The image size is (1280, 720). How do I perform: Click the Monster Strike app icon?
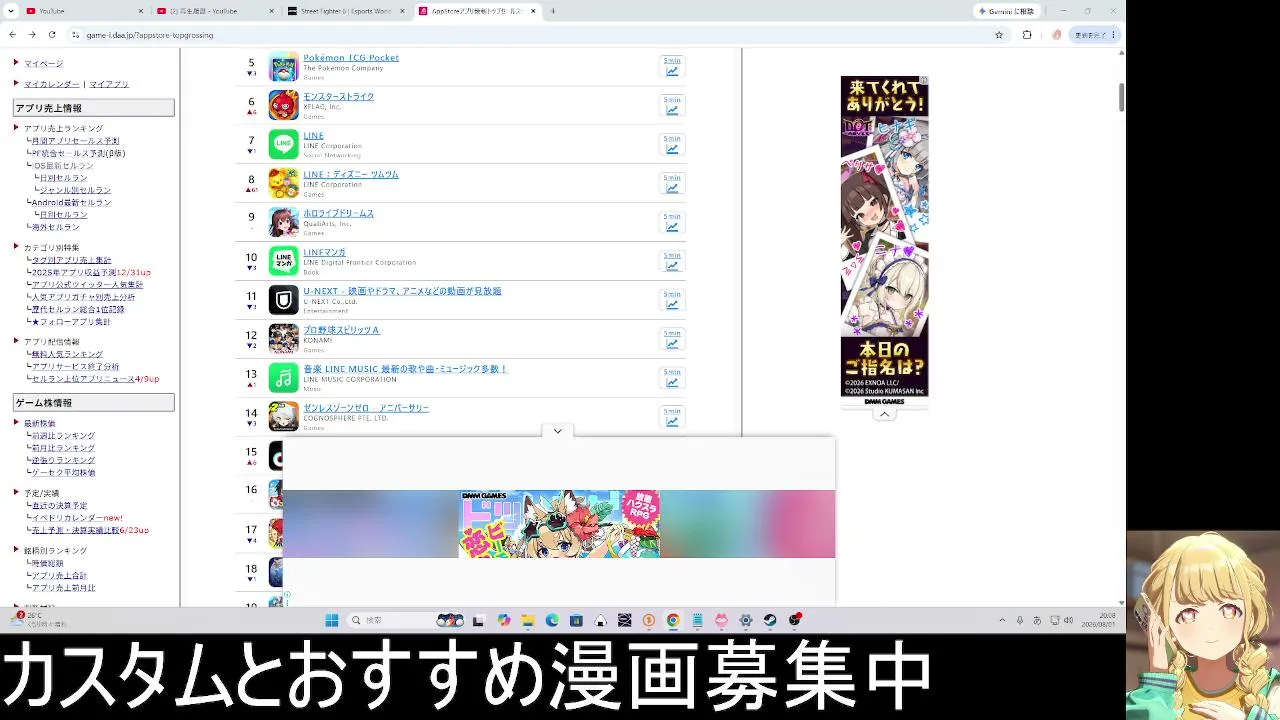tap(284, 105)
